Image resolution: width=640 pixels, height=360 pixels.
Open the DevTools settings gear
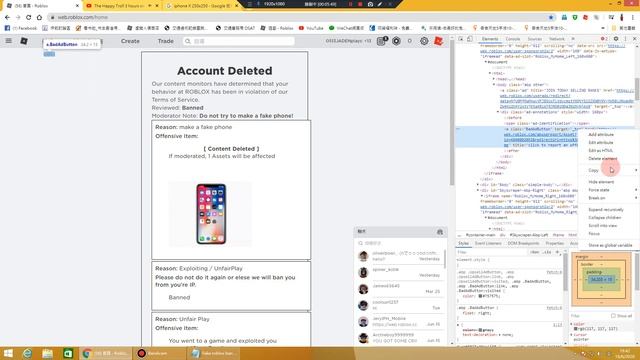[x=616, y=39]
